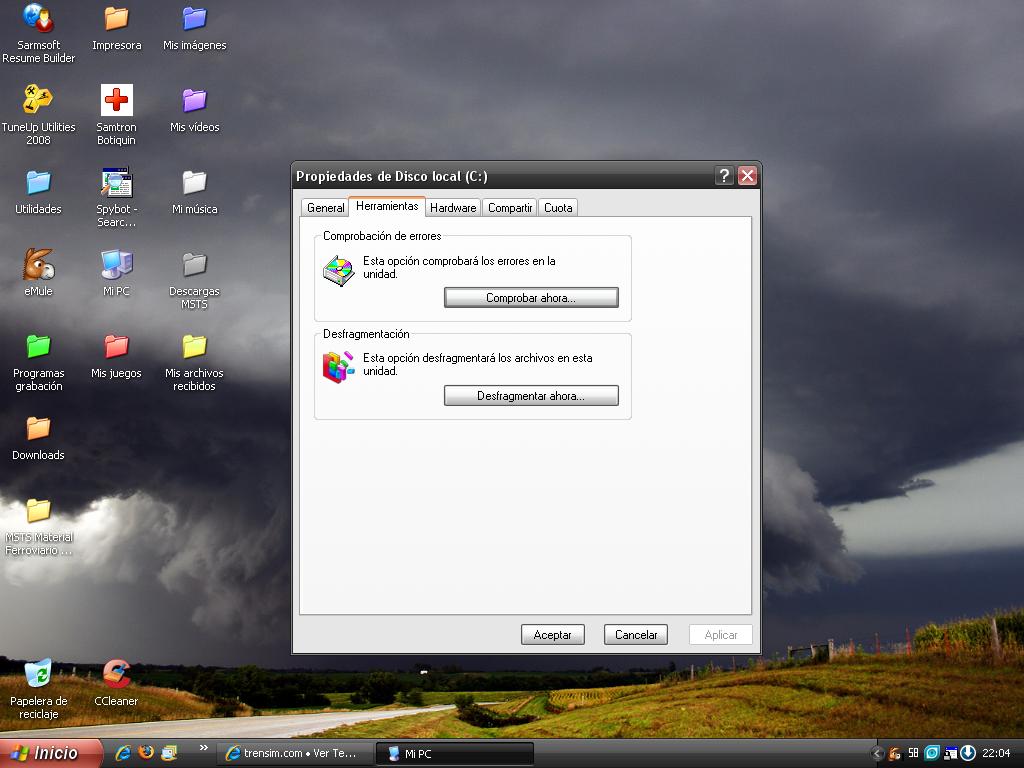The image size is (1024, 768).
Task: Select the Mi PC desktop icon
Action: tap(116, 265)
